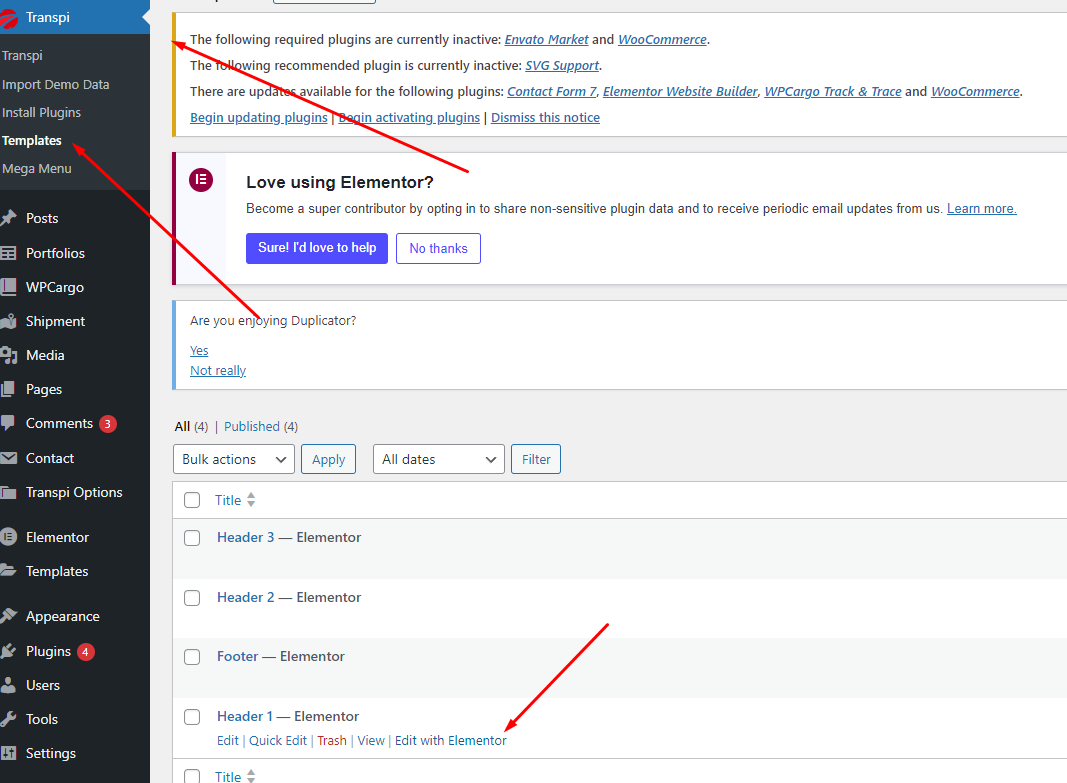Image resolution: width=1067 pixels, height=783 pixels.
Task: Check the Footer row checkbox
Action: (x=192, y=657)
